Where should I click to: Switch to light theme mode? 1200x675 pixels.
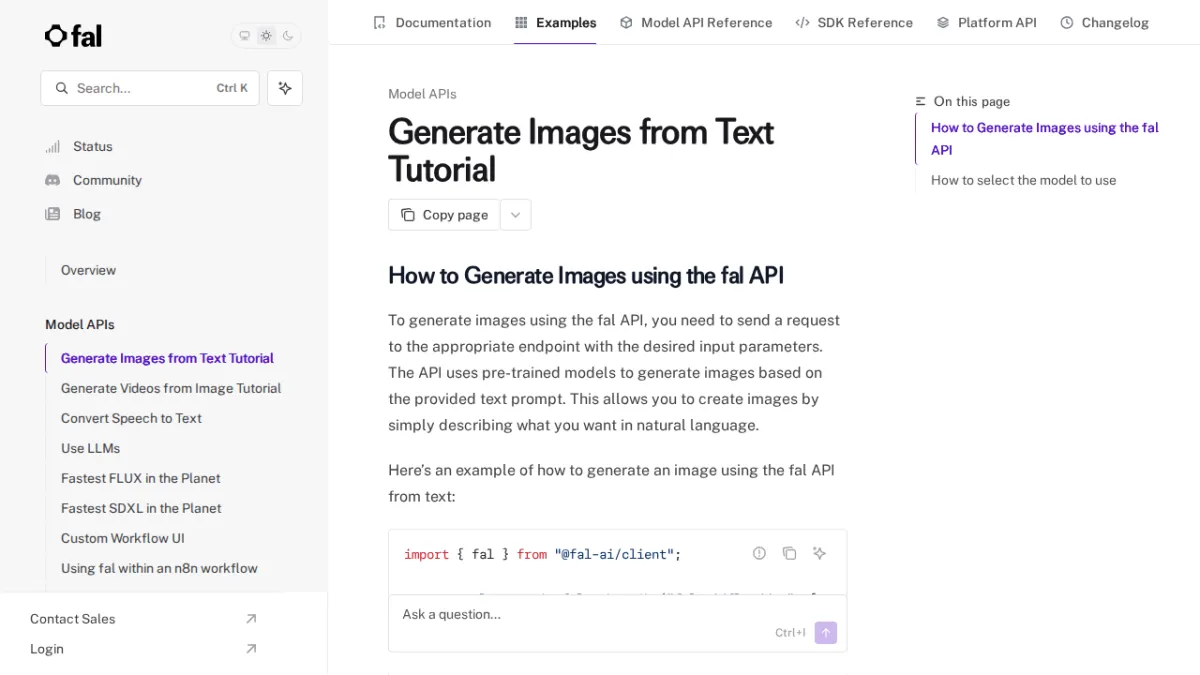[266, 36]
